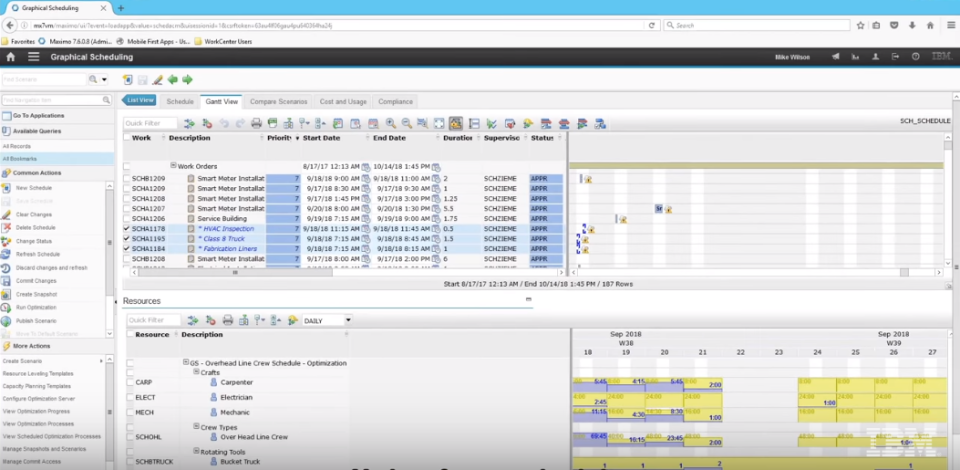The image size is (960, 470).
Task: Reload the page with browser refresh icon
Action: pyautogui.click(x=652, y=26)
